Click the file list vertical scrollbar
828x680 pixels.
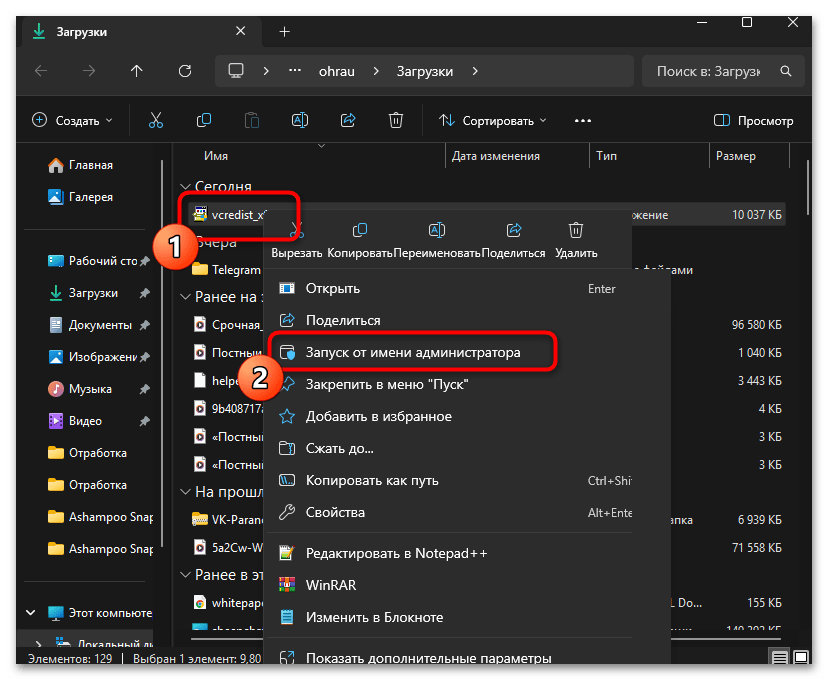[x=808, y=188]
